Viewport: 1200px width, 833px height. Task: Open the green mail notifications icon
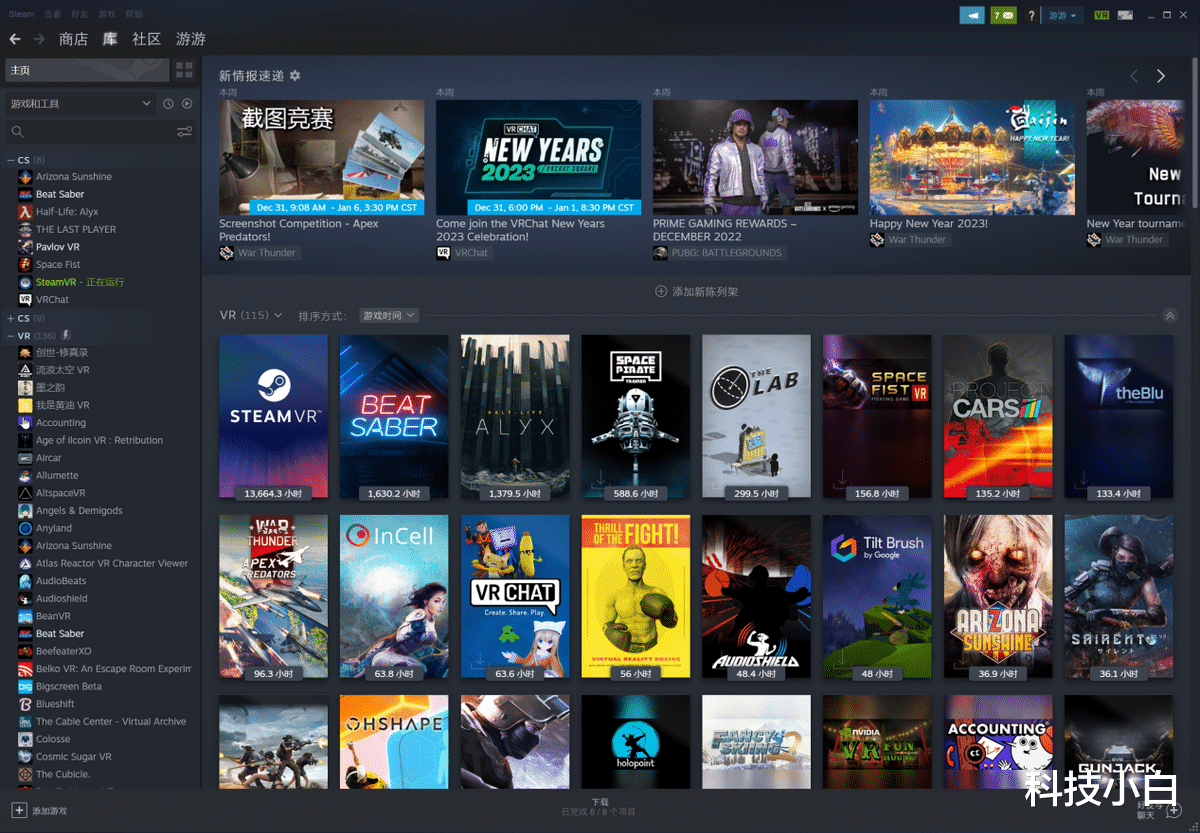(x=1003, y=15)
